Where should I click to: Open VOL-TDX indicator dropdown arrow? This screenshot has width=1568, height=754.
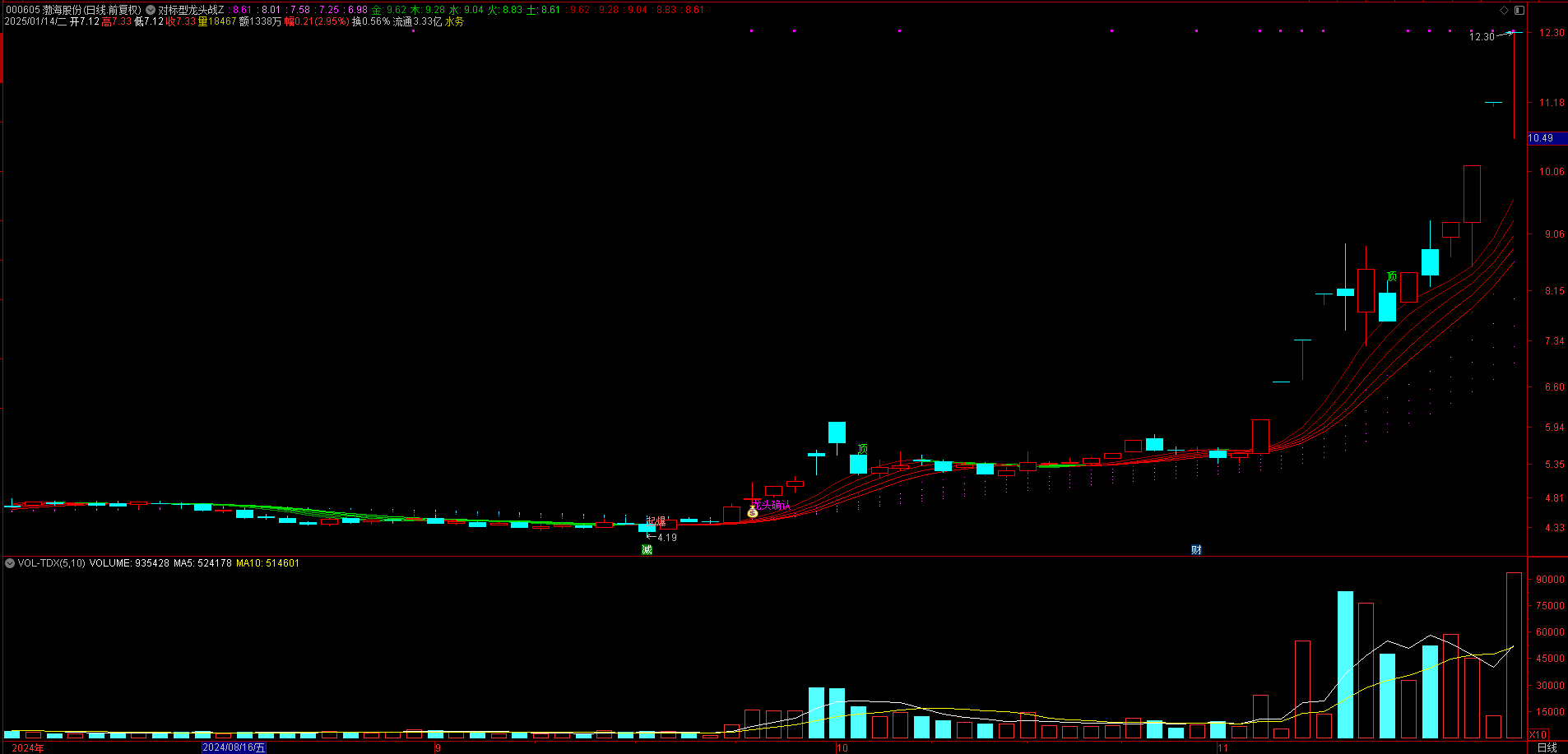10,563
